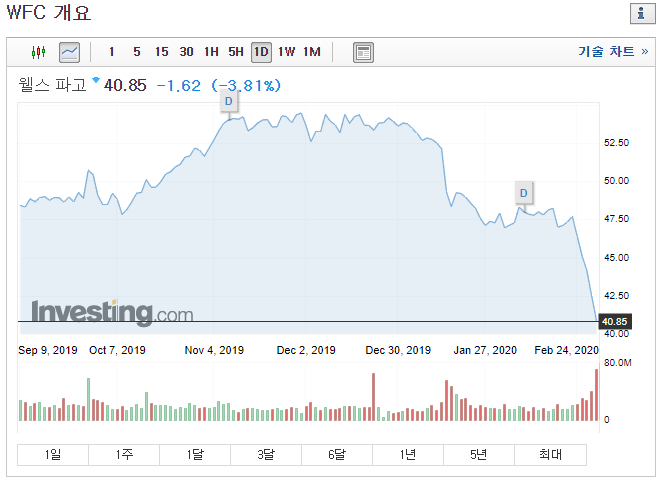Viewport: 662px width, 482px height.
Task: Click the Dec 30, 2019 date label
Action: 398,350
